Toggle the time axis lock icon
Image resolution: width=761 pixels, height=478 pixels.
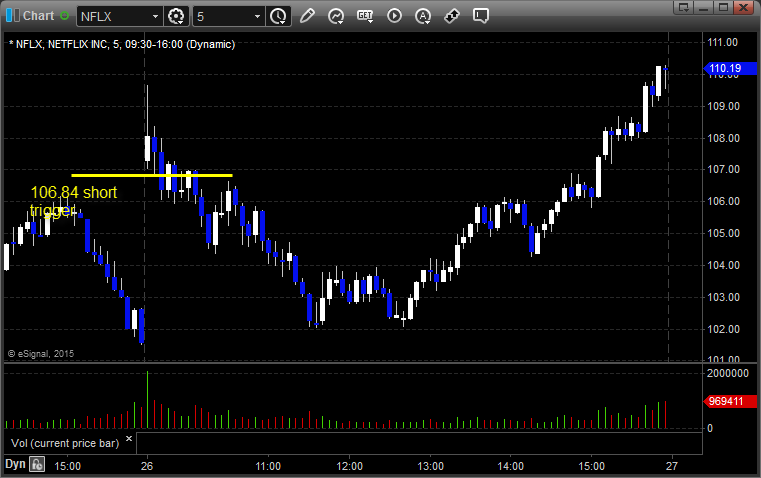[37, 464]
